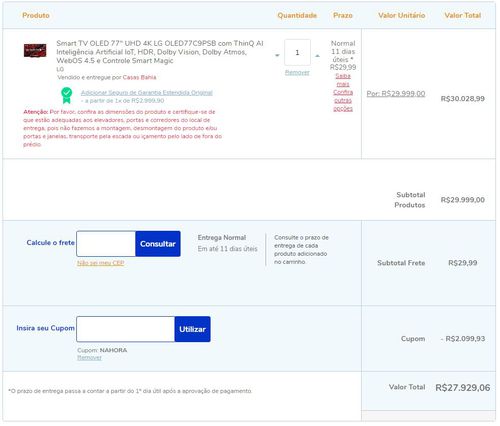Click the Quantidade column header
This screenshot has height=426, width=500.
297,15
